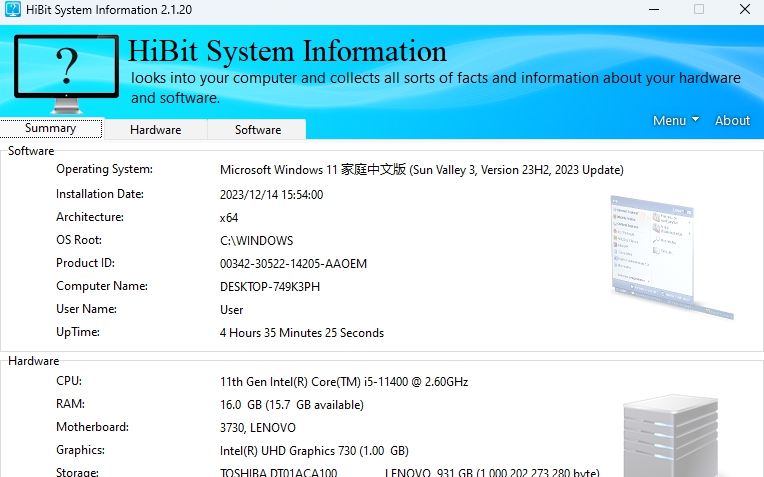This screenshot has width=764, height=477.
Task: Open the Menu dropdown
Action: [x=669, y=120]
